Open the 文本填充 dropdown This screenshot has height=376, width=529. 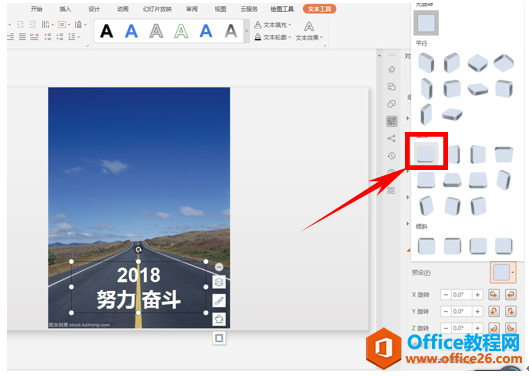(273, 25)
